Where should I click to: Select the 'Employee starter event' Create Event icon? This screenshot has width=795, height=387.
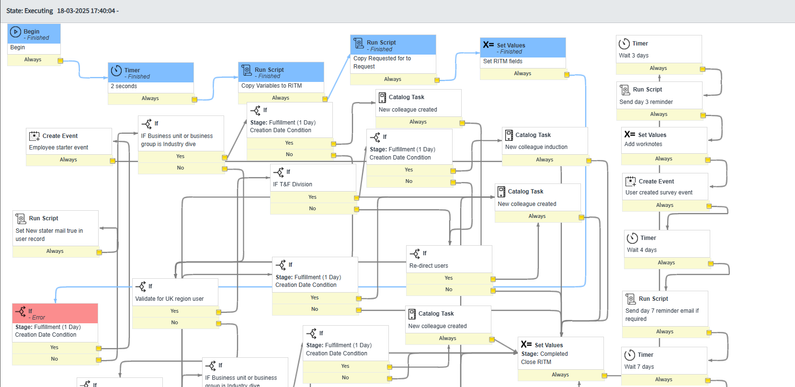pyautogui.click(x=34, y=136)
